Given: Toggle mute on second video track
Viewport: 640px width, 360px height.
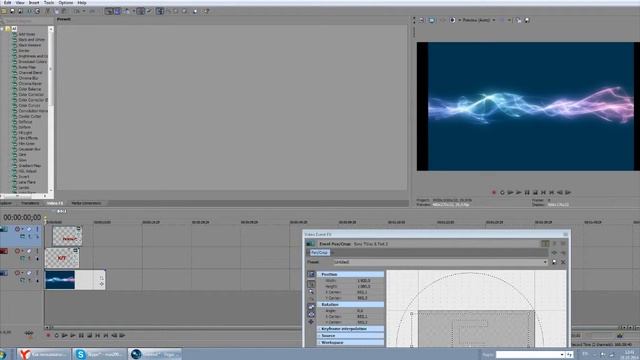Looking at the screenshot, I should tap(29, 251).
